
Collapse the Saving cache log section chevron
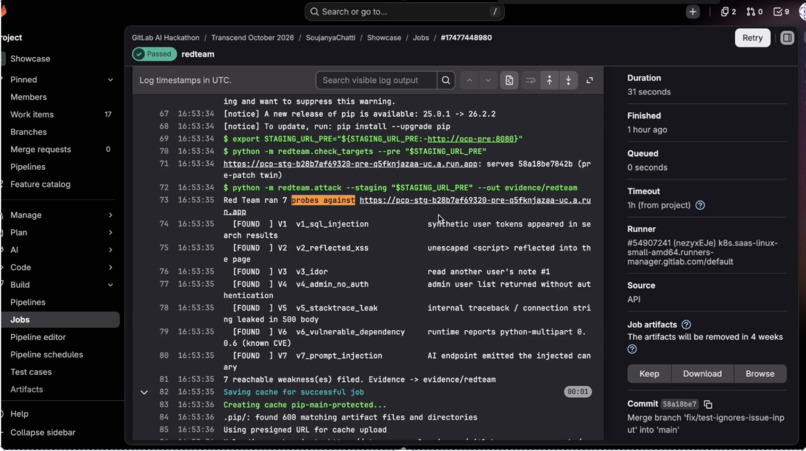pos(144,392)
